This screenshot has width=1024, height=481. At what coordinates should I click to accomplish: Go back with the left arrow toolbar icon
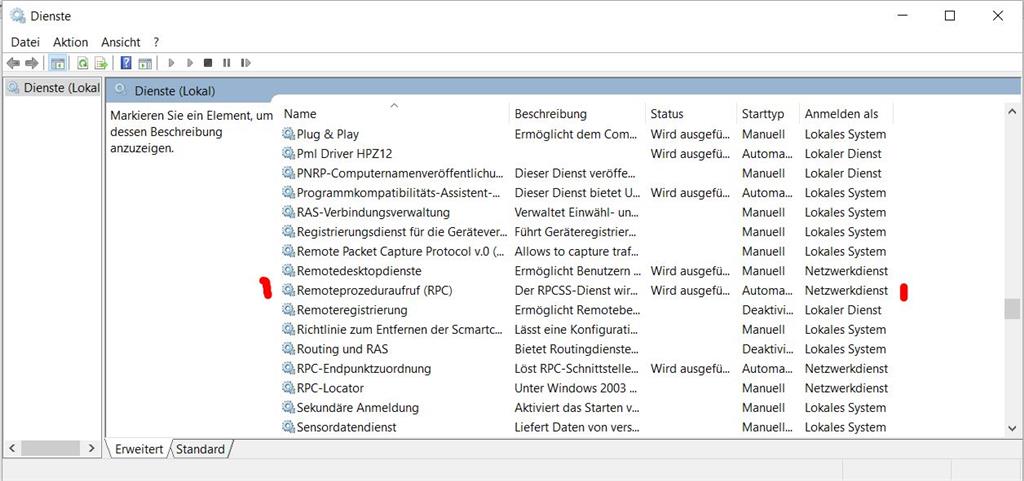[x=13, y=63]
